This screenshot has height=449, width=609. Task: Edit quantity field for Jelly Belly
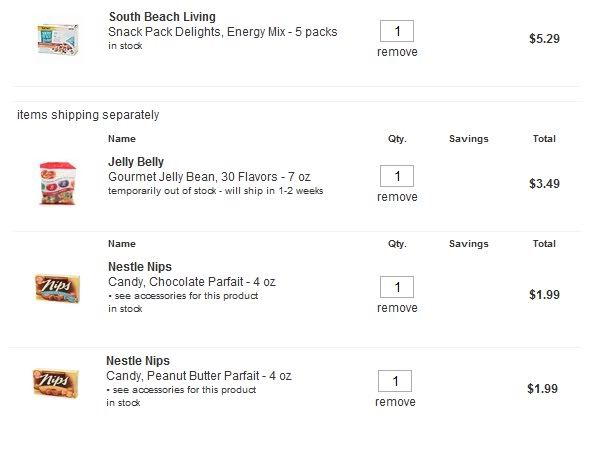coord(397,176)
